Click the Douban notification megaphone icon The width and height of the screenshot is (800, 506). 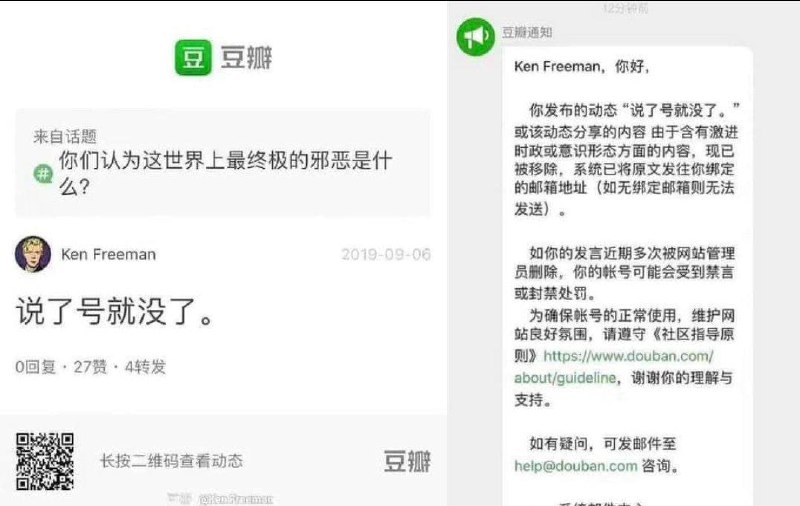tap(476, 37)
